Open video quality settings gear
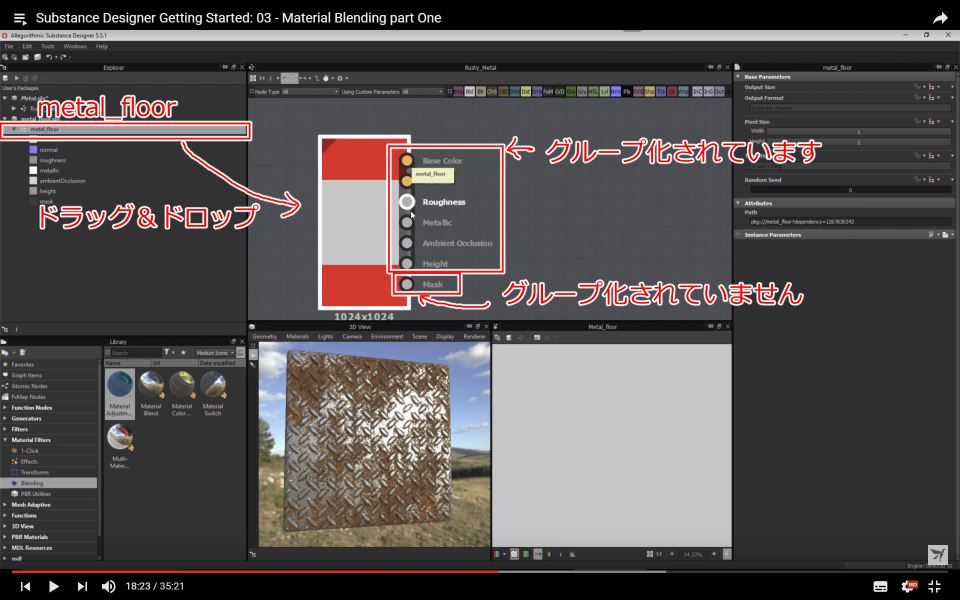The image size is (960, 600). pos(908,587)
